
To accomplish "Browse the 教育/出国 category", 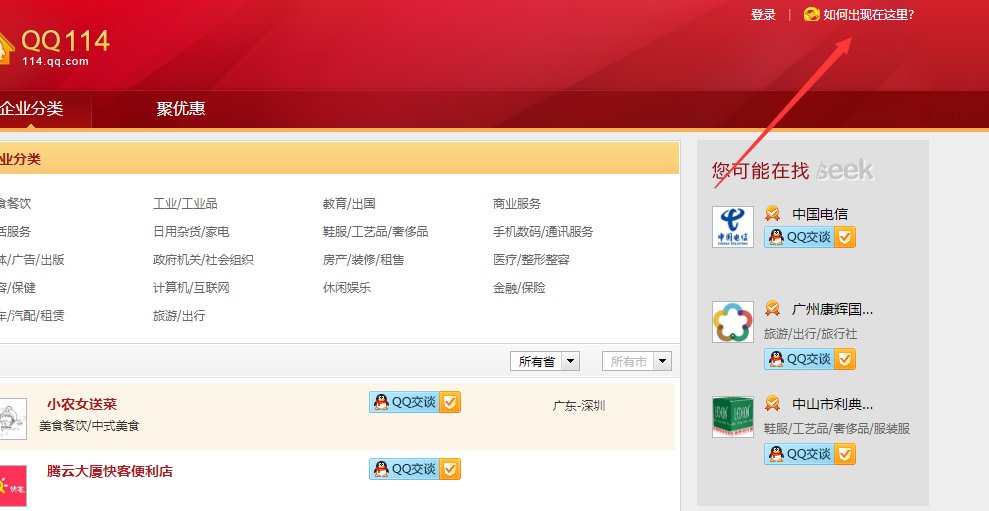I will (349, 204).
